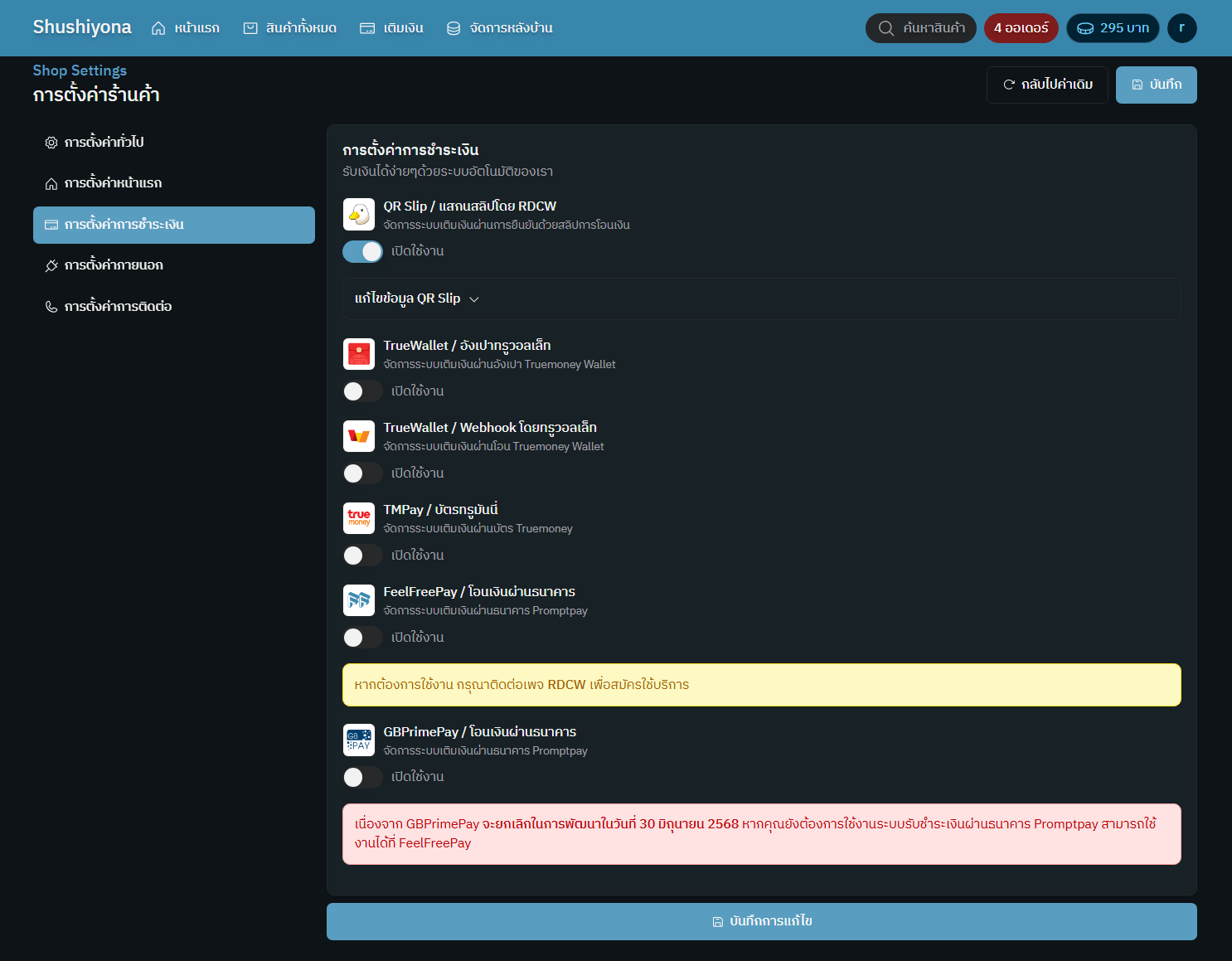Click the TrueWallet Webhook orange logo
The width and height of the screenshot is (1232, 961).
pos(359,436)
